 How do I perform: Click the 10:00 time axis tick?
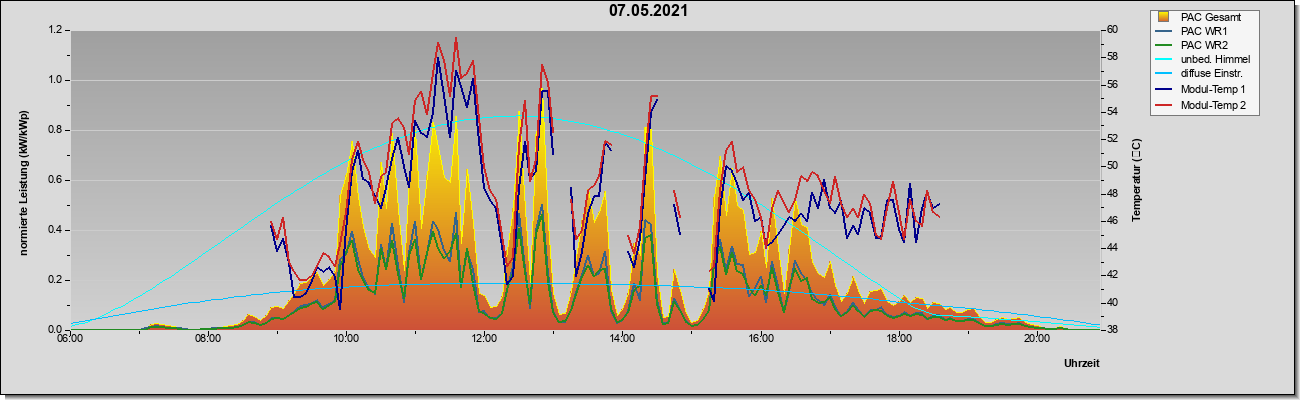[346, 338]
